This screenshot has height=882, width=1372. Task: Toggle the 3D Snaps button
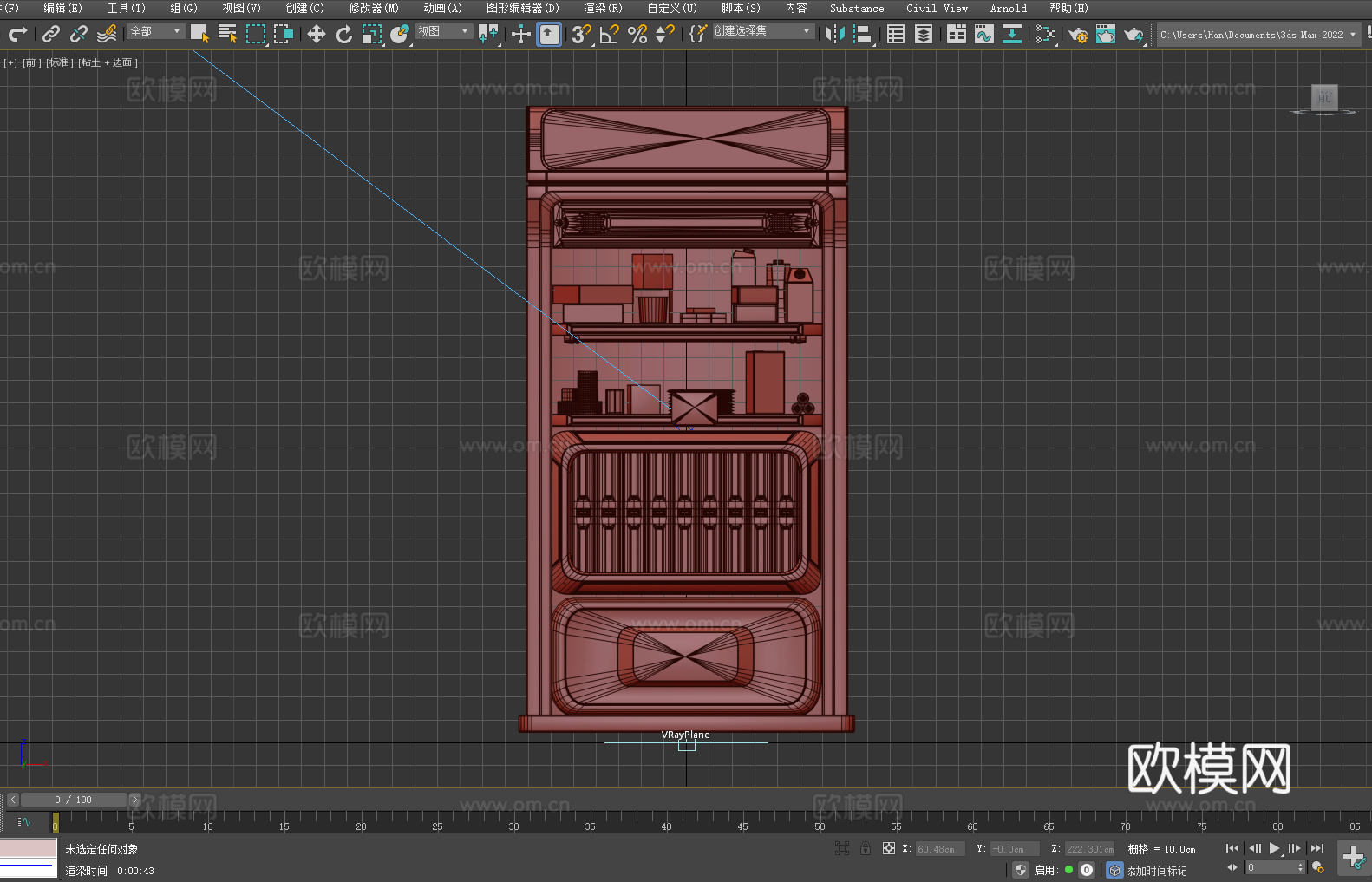[x=581, y=34]
